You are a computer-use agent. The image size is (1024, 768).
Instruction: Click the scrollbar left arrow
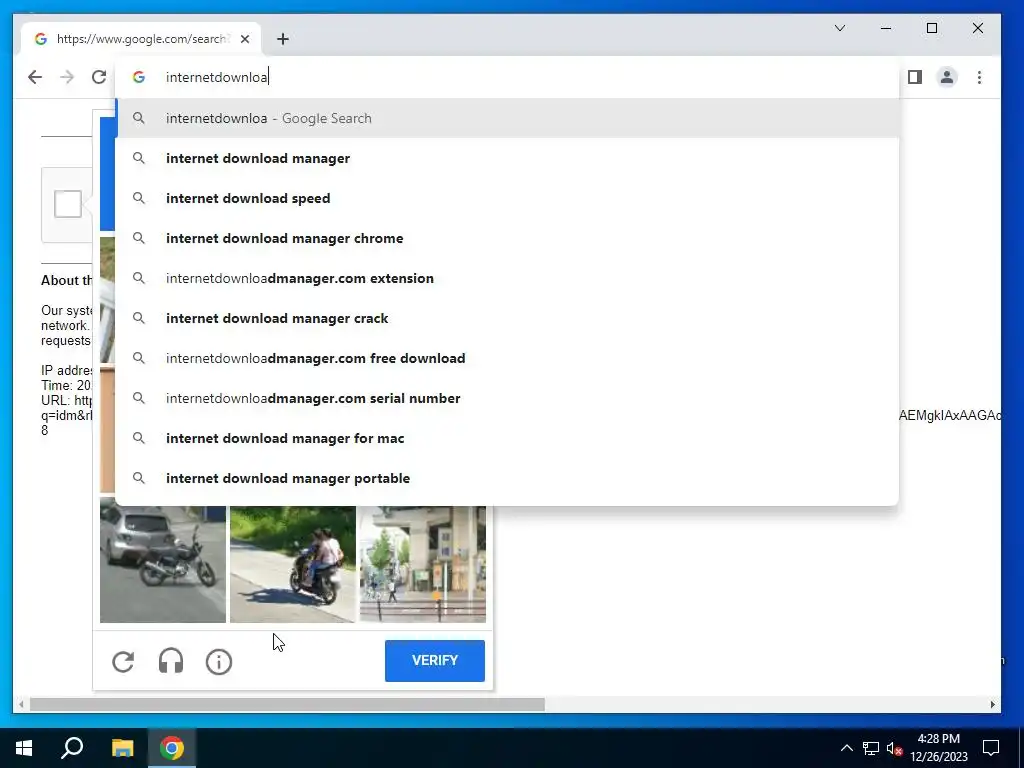click(22, 705)
